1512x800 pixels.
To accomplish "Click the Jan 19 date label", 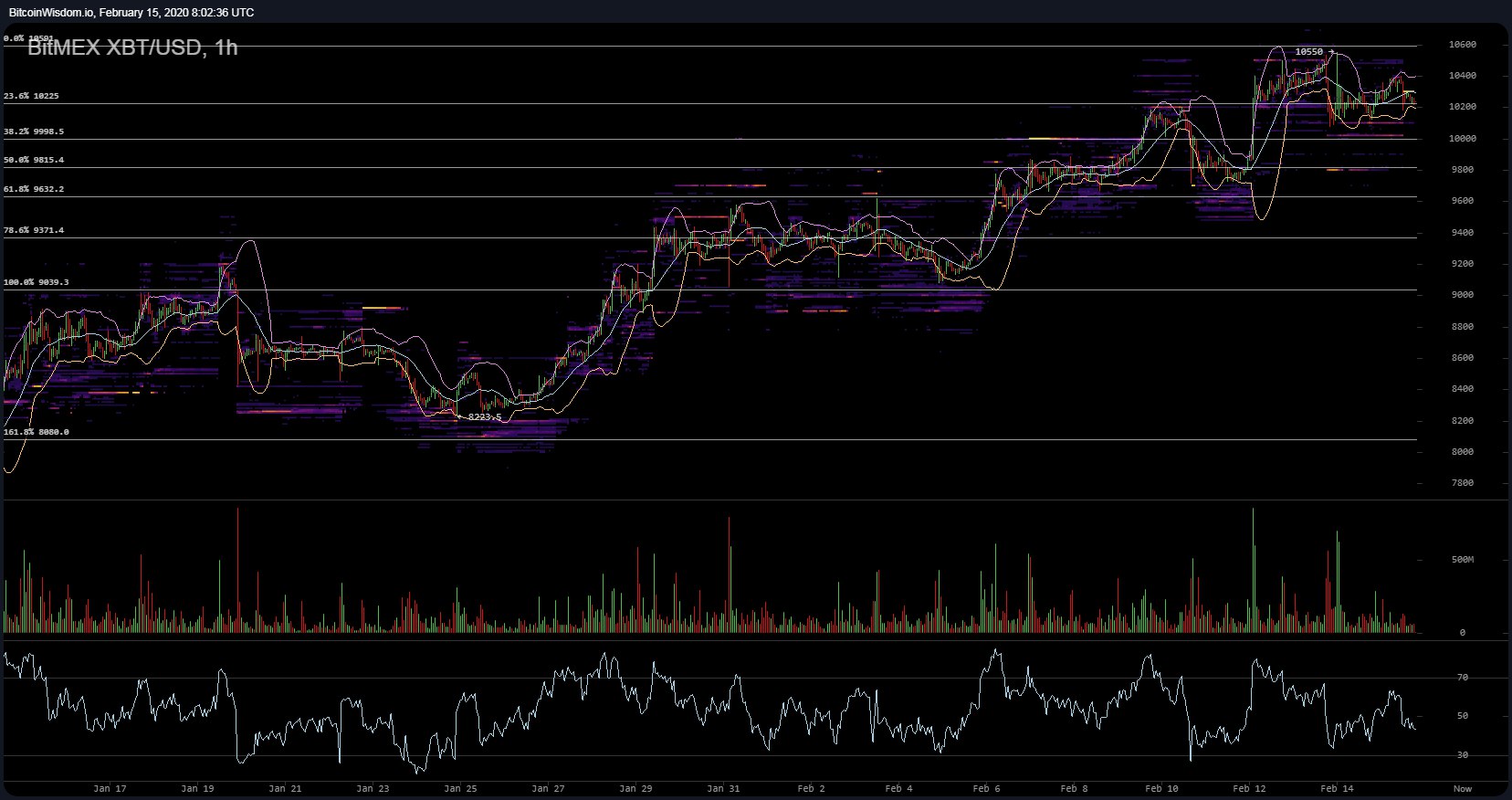I will 198,788.
